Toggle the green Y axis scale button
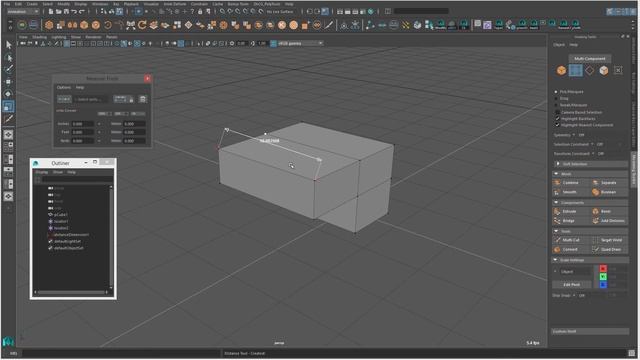This screenshot has width=640, height=360. click(603, 277)
